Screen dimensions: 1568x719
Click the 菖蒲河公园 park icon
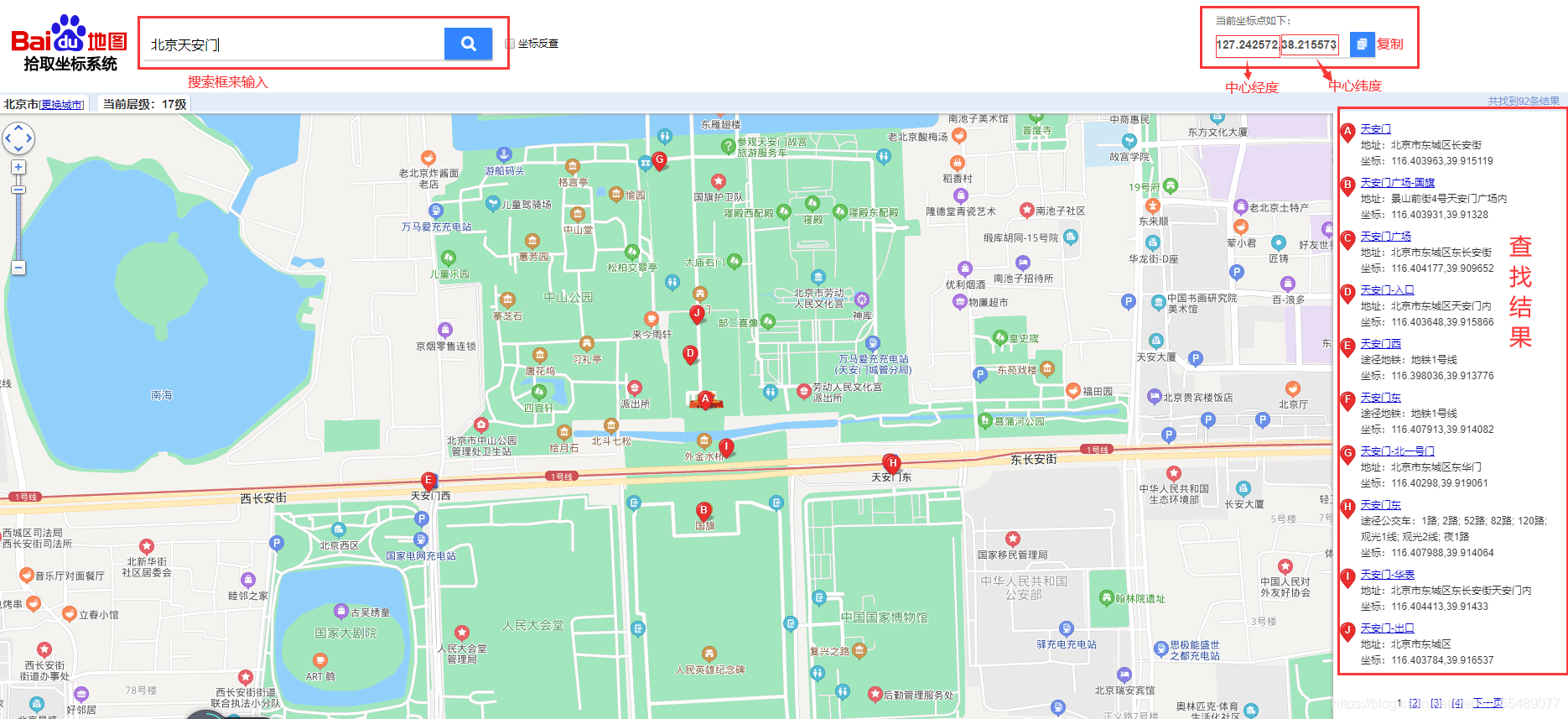click(x=985, y=421)
